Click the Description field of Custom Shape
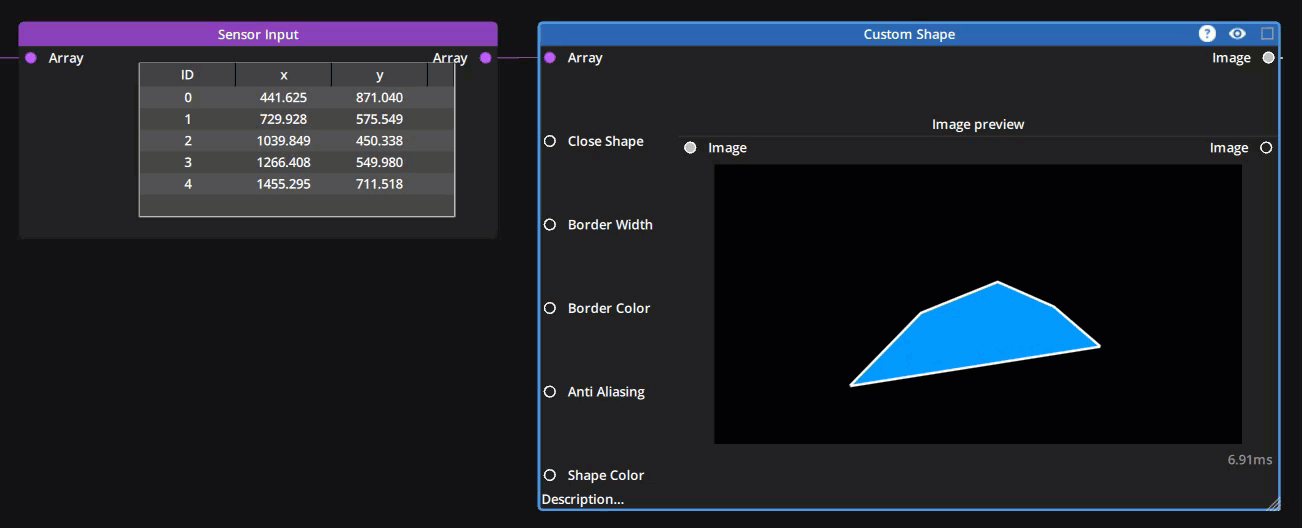The width and height of the screenshot is (1302, 528). tap(583, 499)
